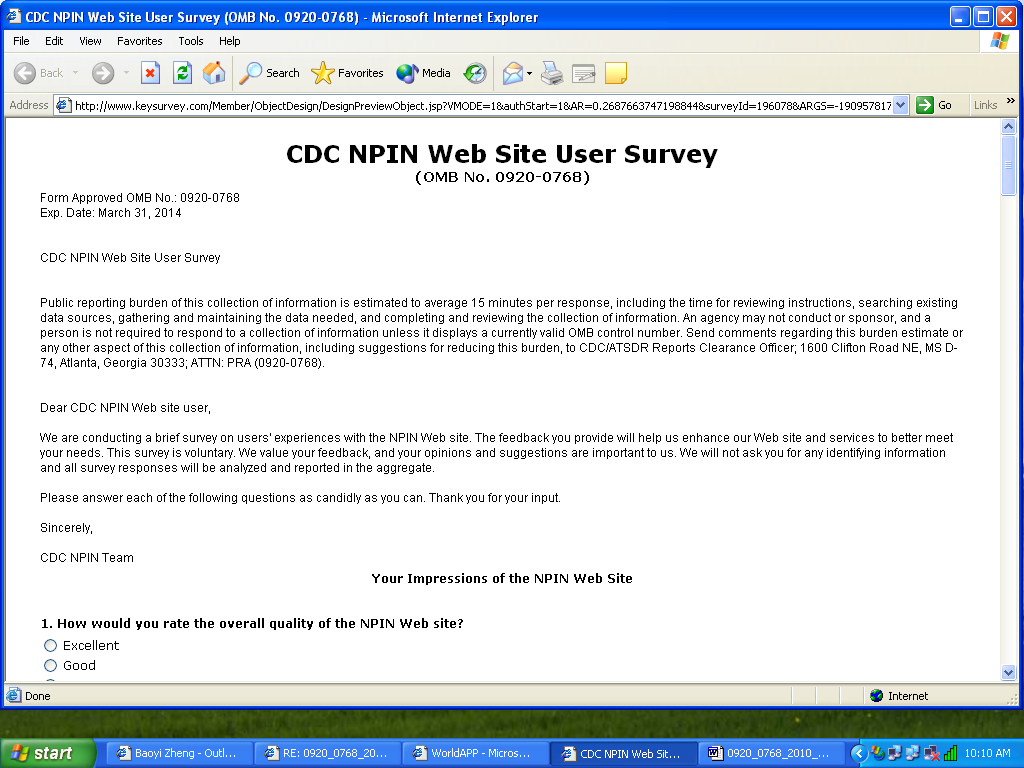Open the Tools menu
The image size is (1024, 768).
191,41
